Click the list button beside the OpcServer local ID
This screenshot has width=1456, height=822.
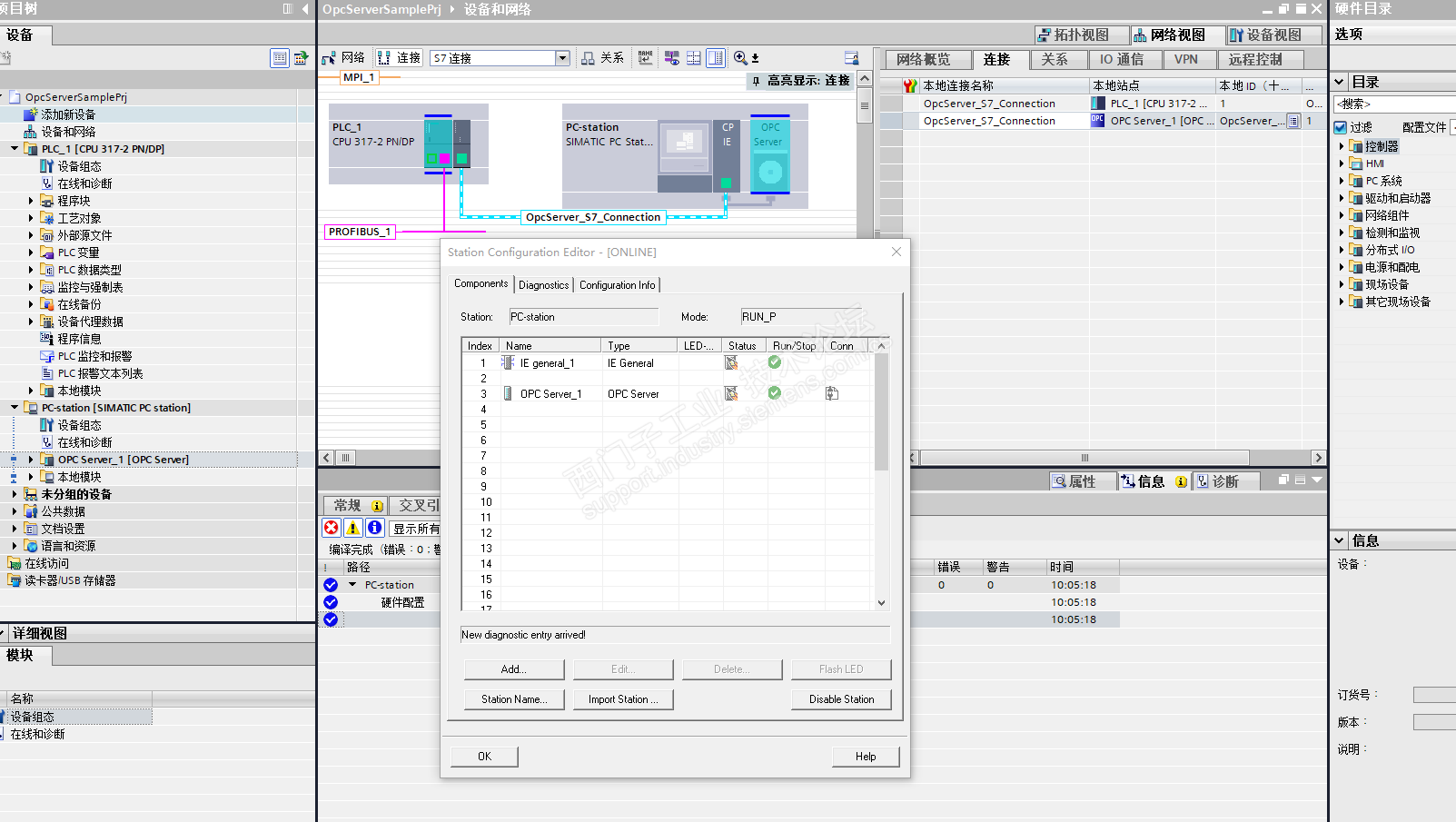[1293, 121]
